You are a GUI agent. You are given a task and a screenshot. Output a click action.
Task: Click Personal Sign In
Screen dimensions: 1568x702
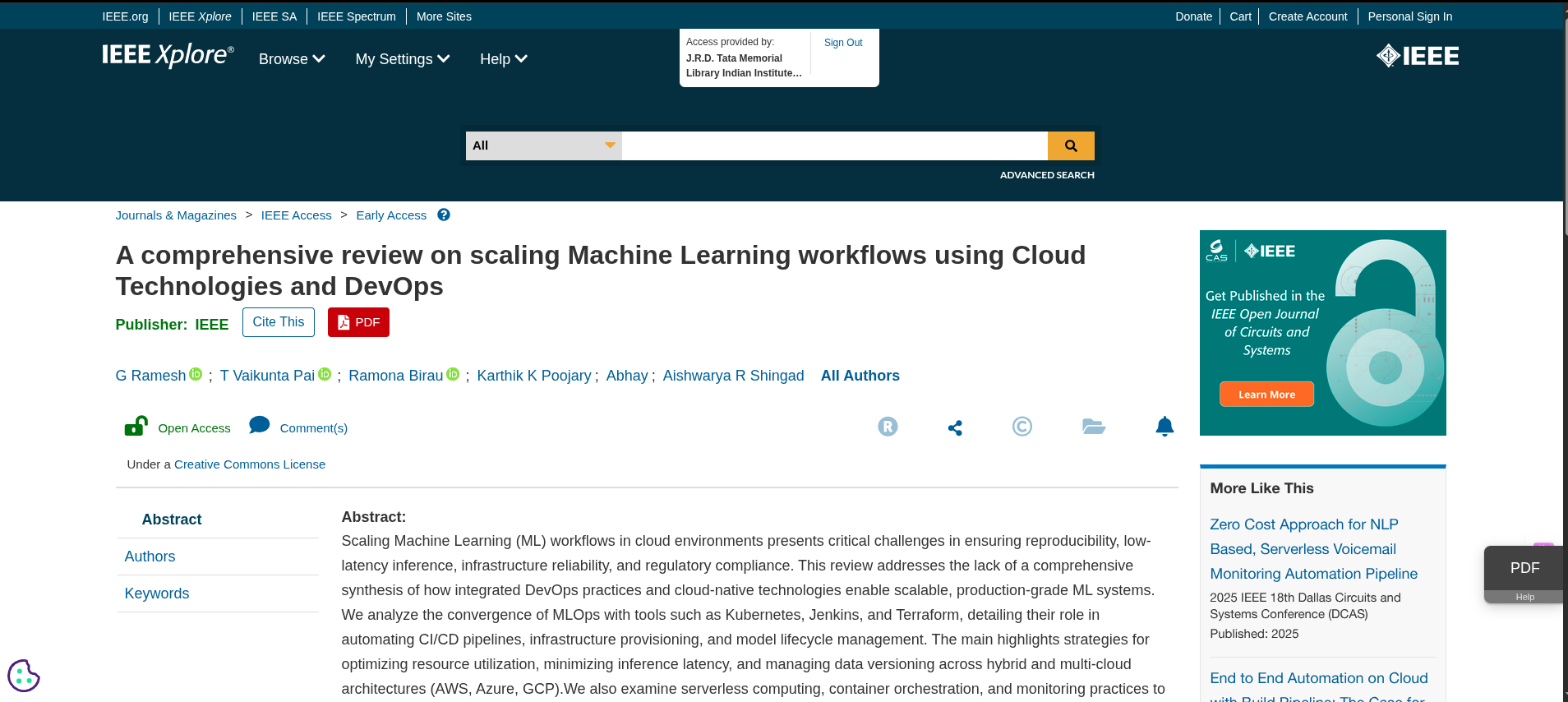(1410, 16)
